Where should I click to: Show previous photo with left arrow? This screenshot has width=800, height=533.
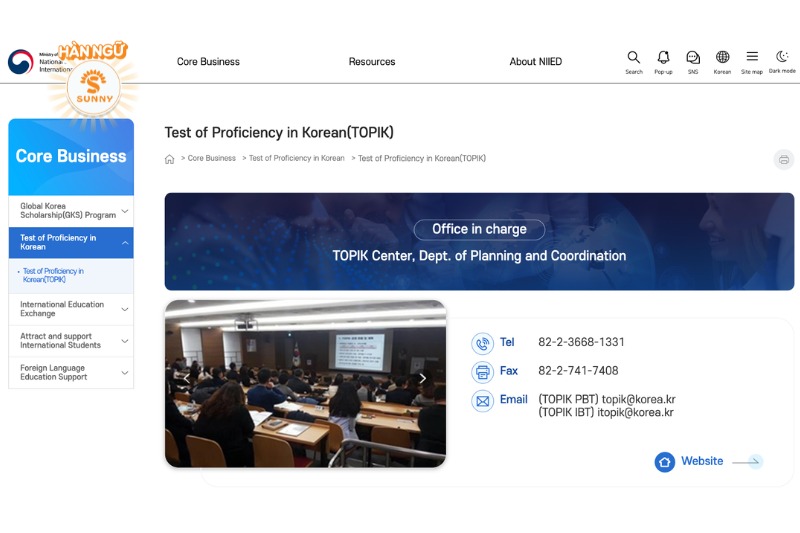point(187,378)
